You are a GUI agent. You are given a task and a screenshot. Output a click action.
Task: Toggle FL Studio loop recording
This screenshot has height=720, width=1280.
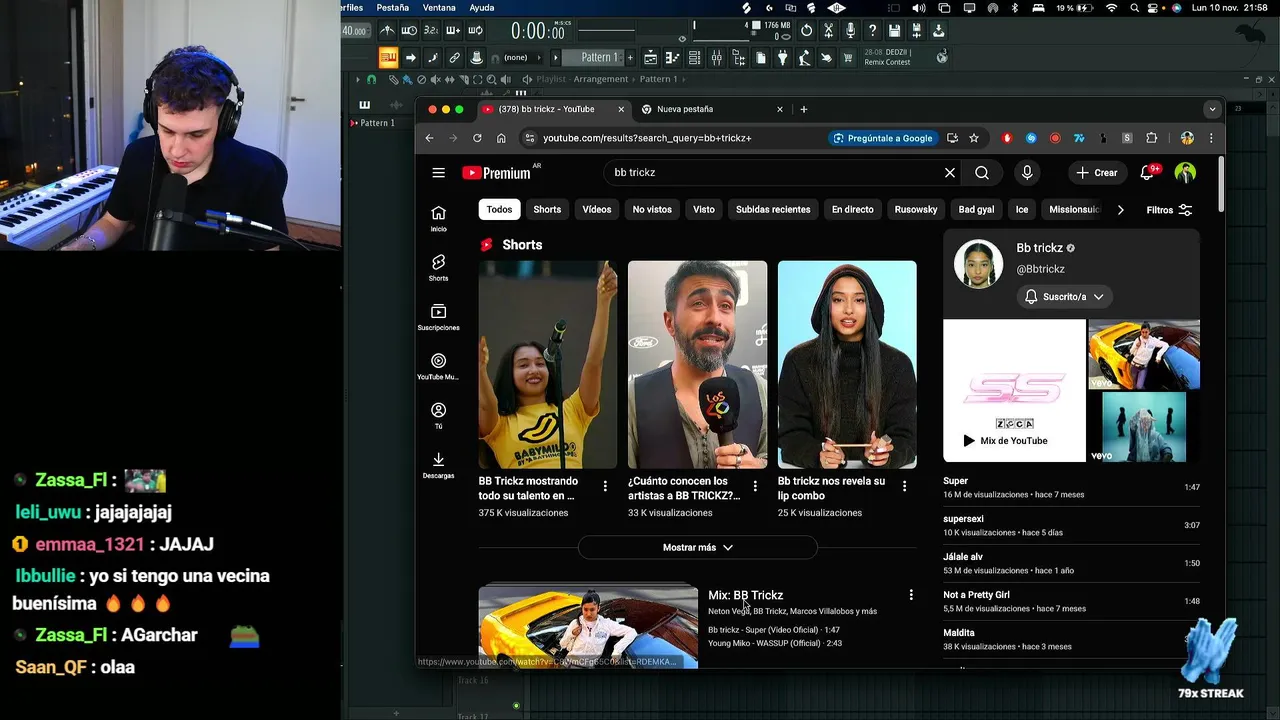pyautogui.click(x=475, y=30)
